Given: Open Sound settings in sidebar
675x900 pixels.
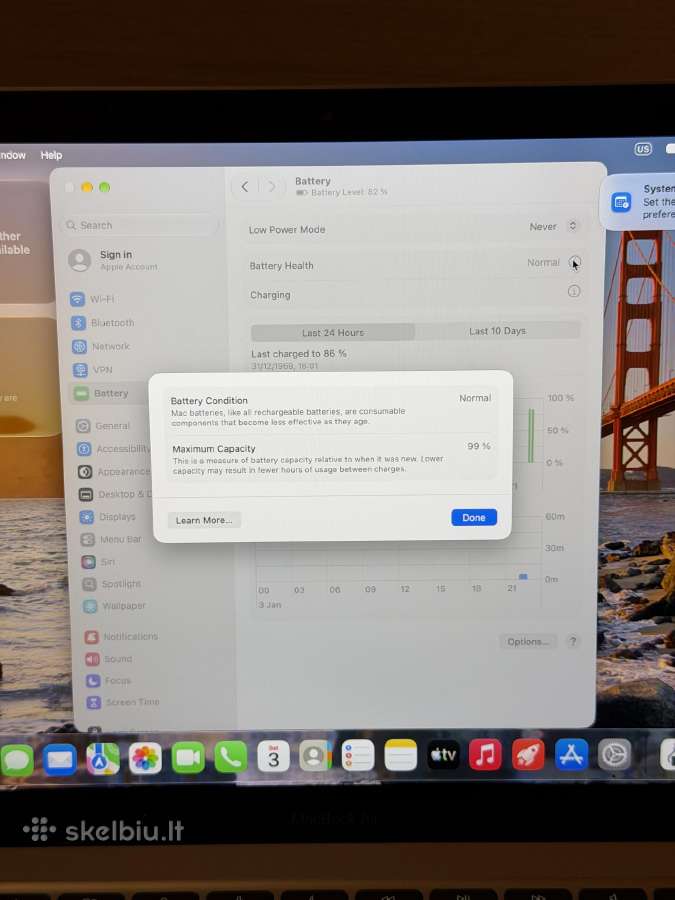Looking at the screenshot, I should point(109,659).
